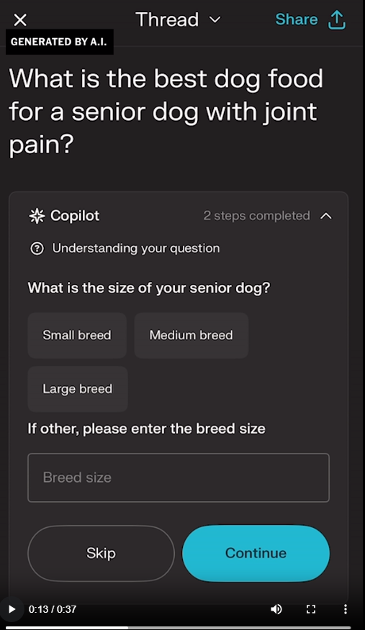Select the Small breed option
The width and height of the screenshot is (366, 630).
77,335
